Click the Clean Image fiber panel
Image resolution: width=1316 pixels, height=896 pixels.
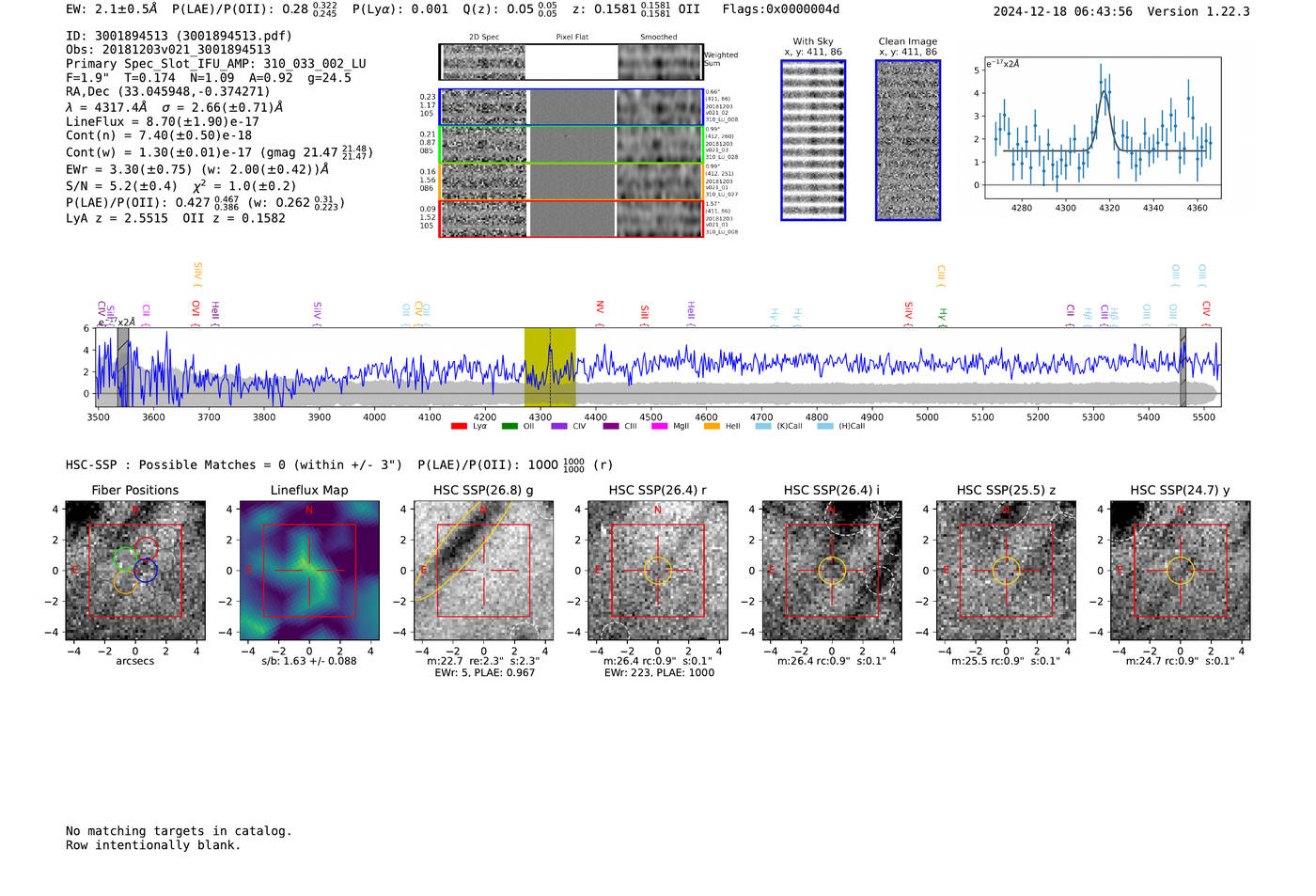coord(908,140)
